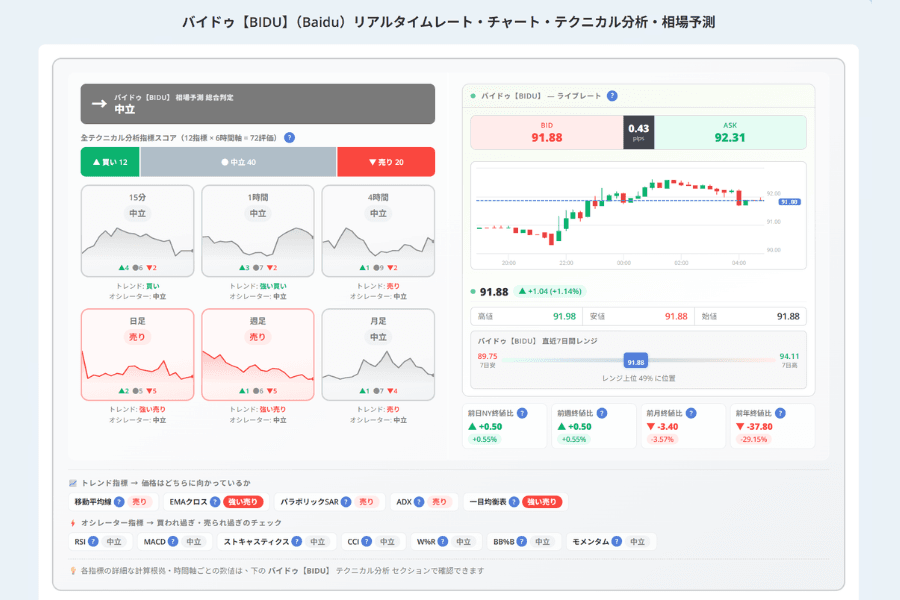Screen dimensions: 900x600
Task: Click the 91.88 marker on 7-day range
Action: [x=635, y=362]
